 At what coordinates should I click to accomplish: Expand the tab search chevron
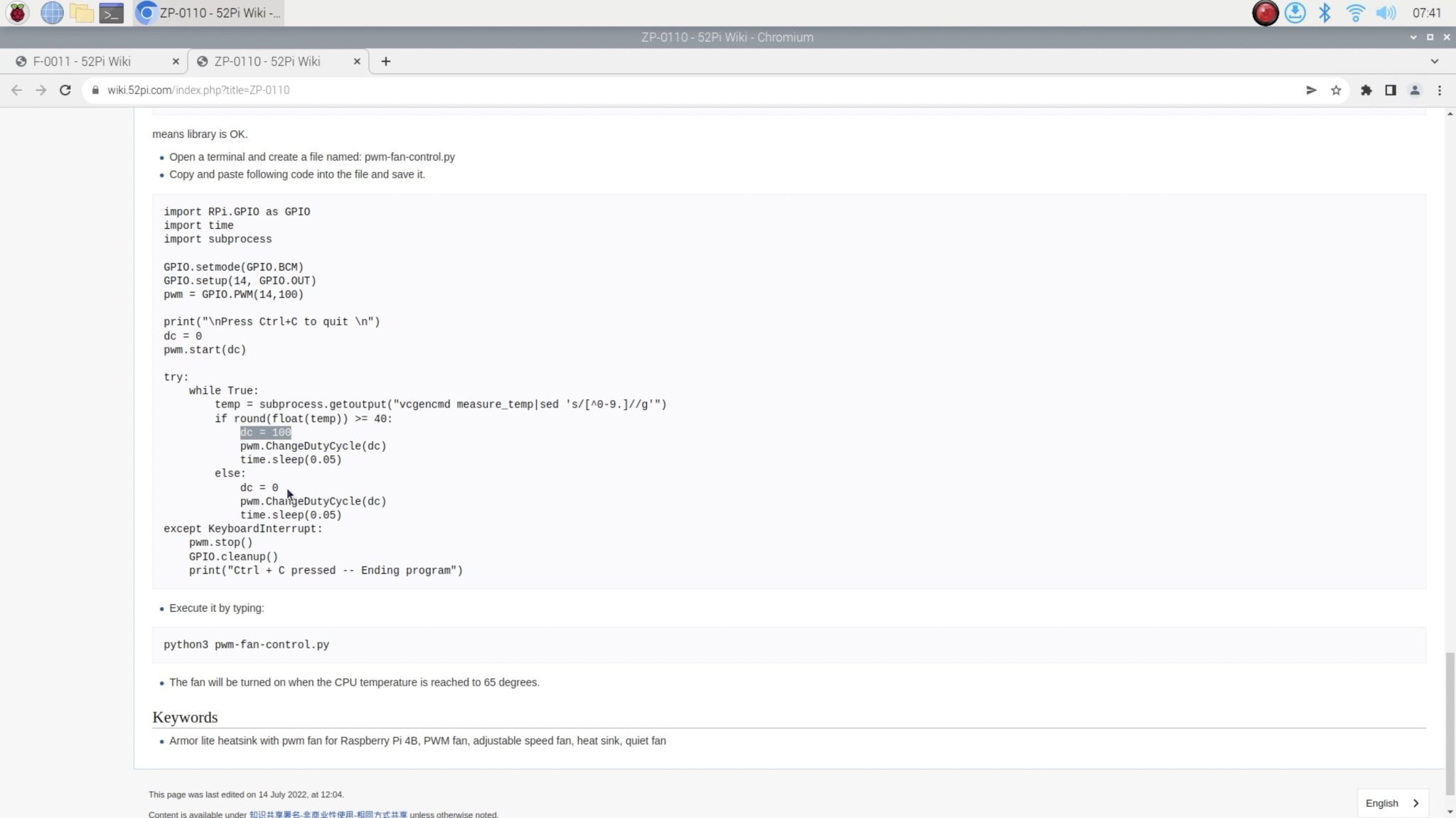1434,61
